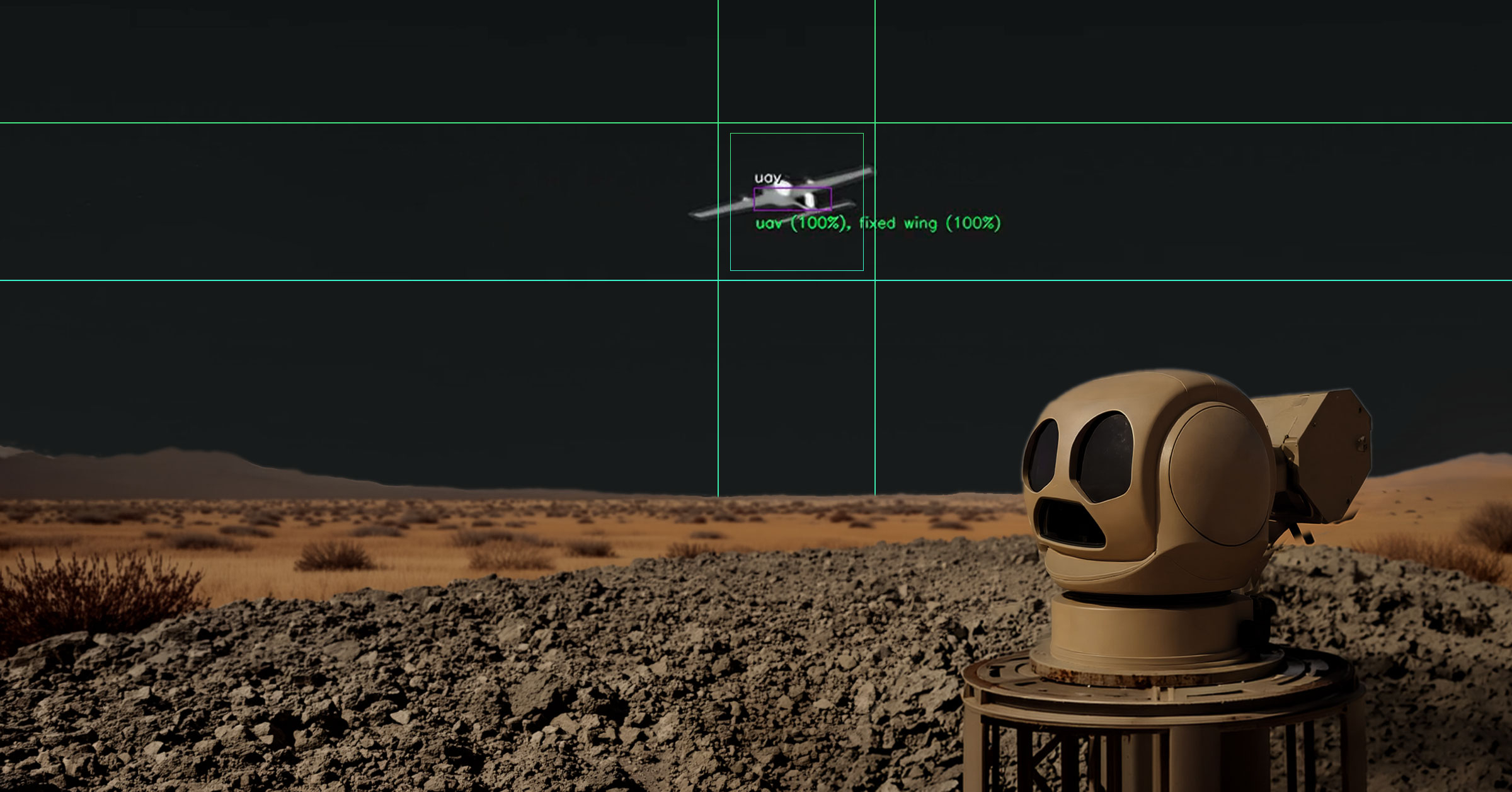Click the leftmost round lens on the turret
This screenshot has width=1512, height=792.
1042,455
